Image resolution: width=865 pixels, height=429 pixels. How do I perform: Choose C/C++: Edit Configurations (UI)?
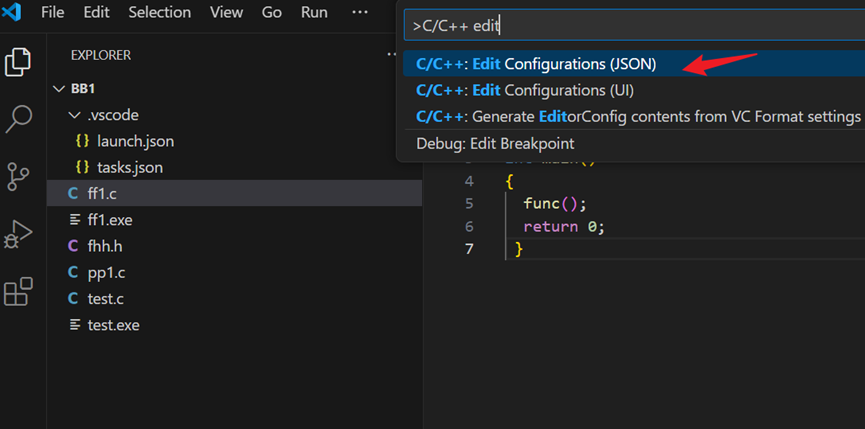click(634, 90)
